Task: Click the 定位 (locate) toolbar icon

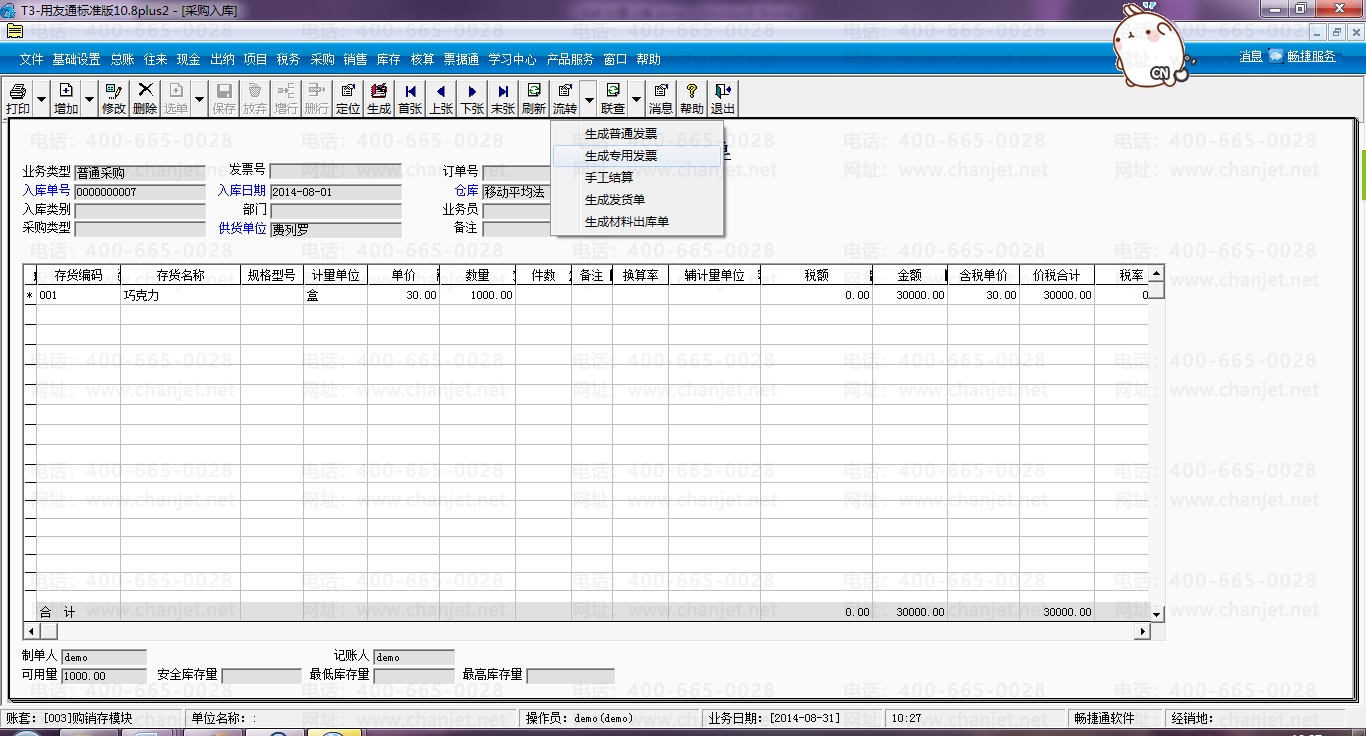Action: 348,98
